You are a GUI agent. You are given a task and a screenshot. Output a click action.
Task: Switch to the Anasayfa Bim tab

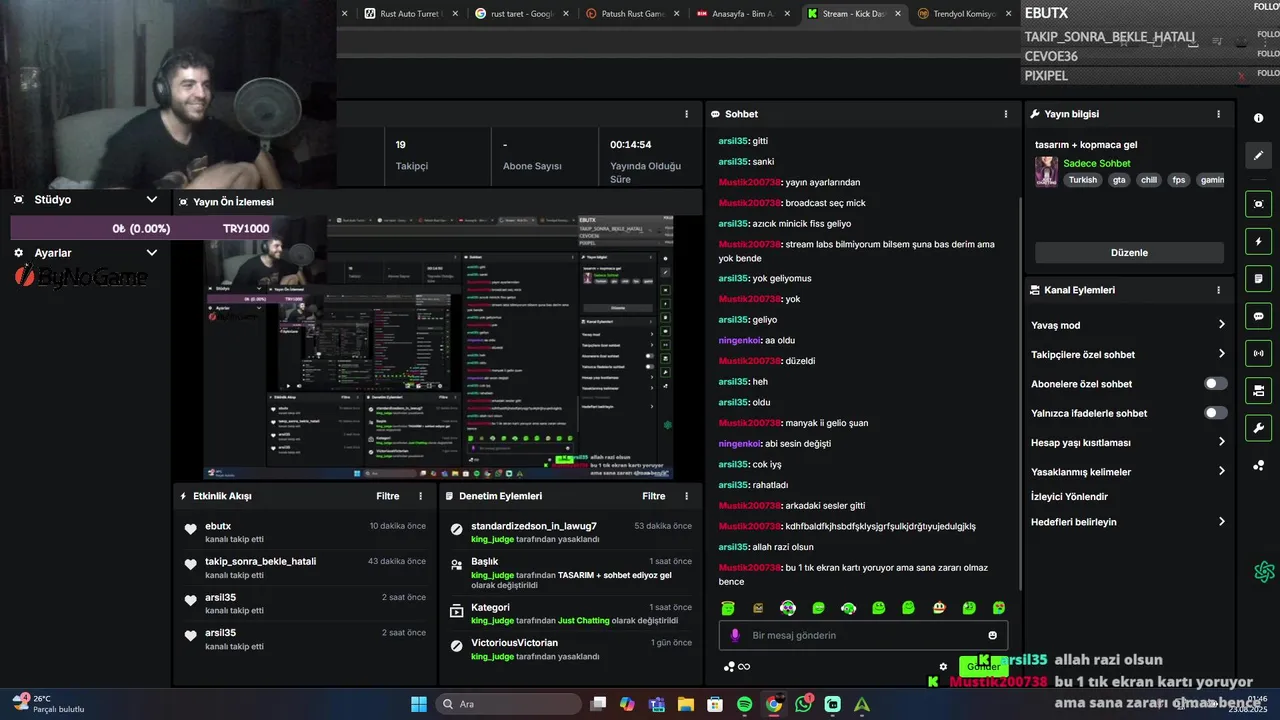[742, 14]
